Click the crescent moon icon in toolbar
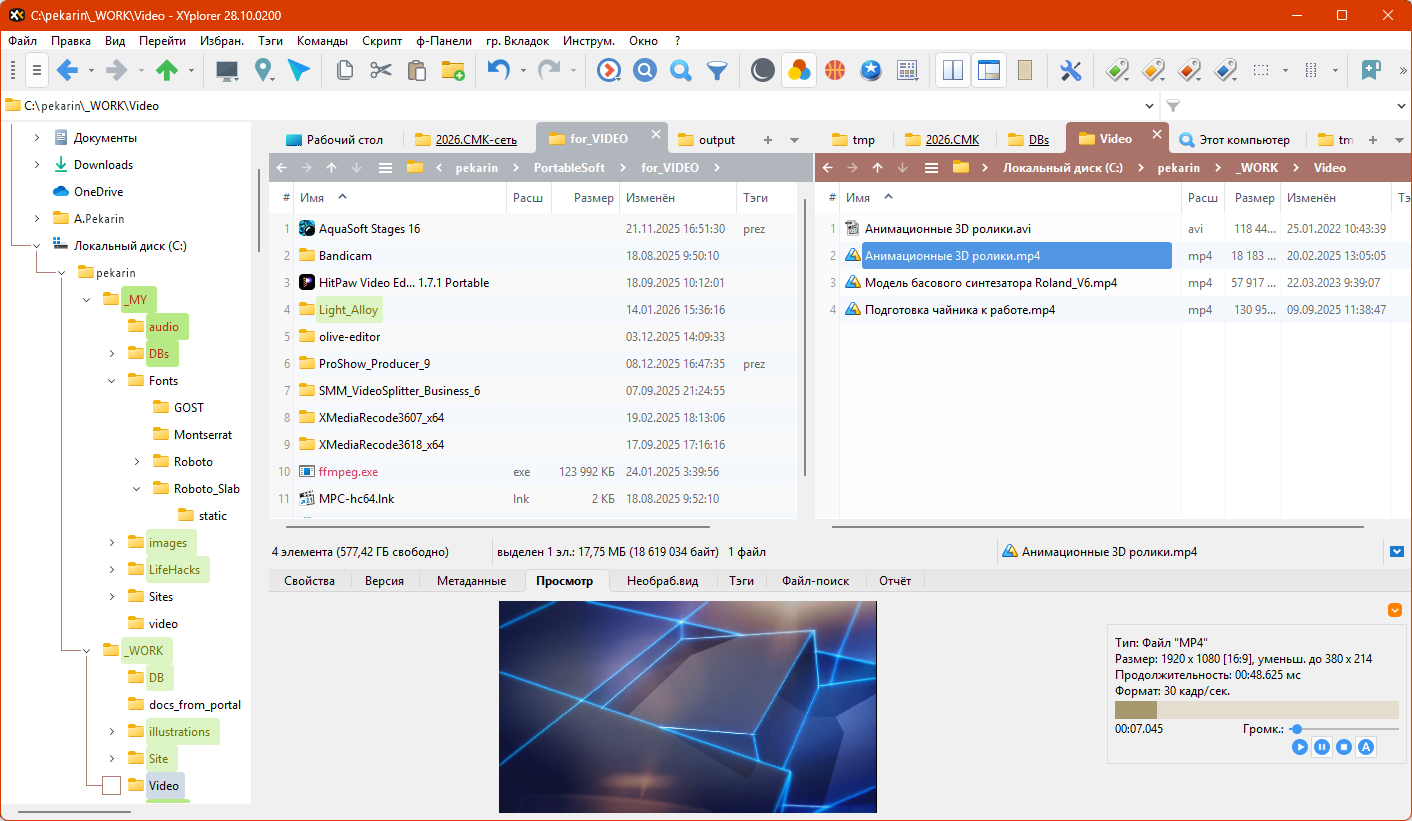Viewport: 1412px width, 821px height. [x=762, y=70]
